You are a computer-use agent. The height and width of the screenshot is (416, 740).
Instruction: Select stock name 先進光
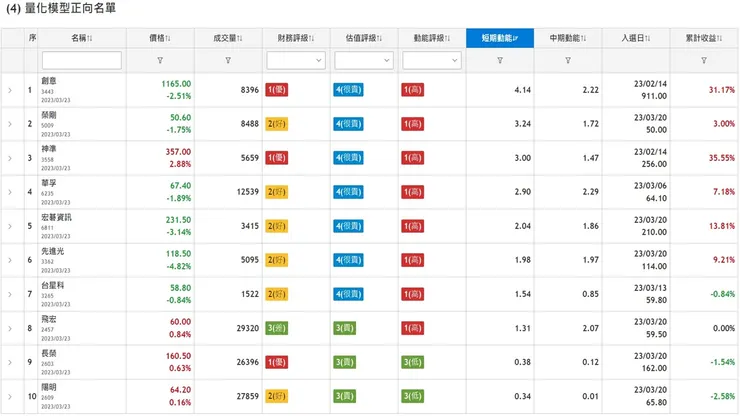[x=52, y=251]
